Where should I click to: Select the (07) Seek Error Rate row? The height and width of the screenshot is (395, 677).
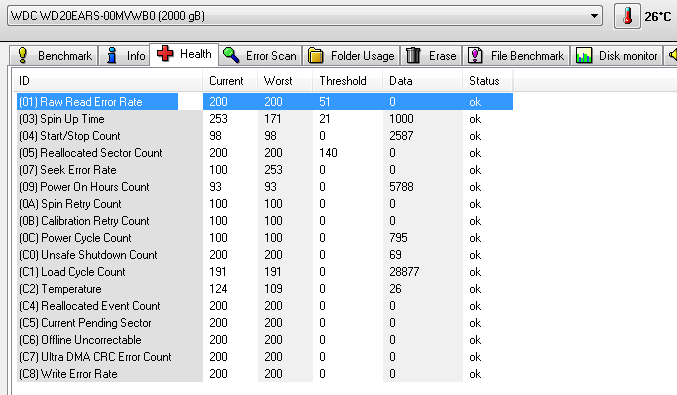coord(264,170)
